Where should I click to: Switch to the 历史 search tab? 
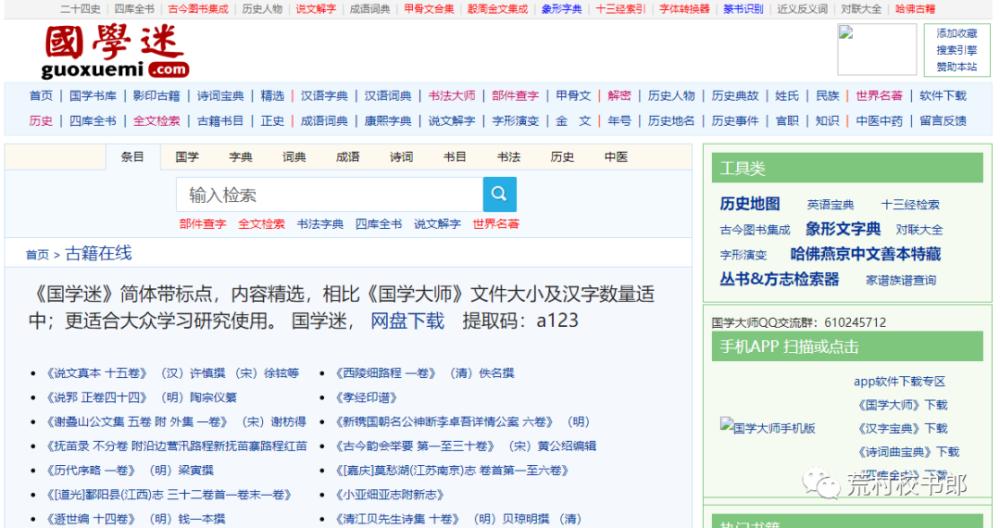tap(562, 157)
